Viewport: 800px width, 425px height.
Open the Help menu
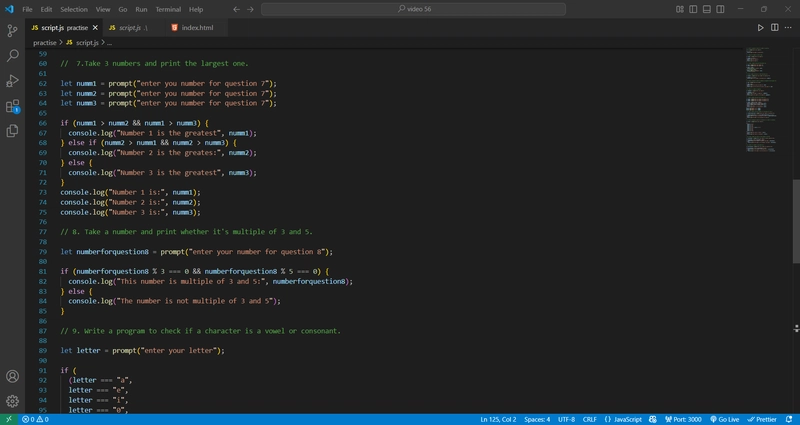click(x=196, y=9)
